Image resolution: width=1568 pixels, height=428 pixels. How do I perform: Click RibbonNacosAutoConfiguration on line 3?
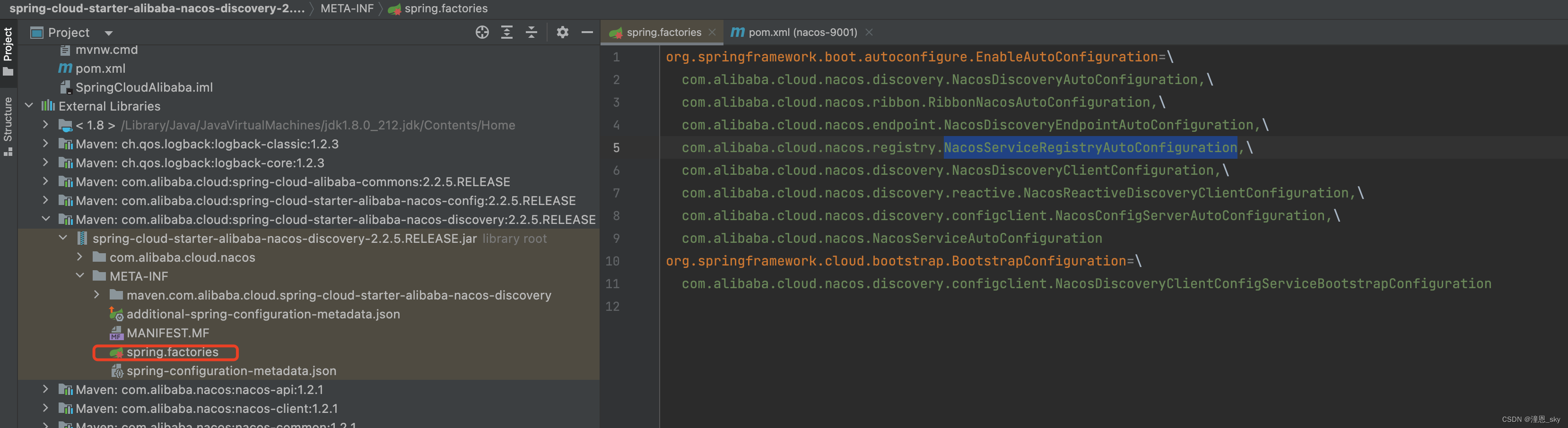(1039, 102)
